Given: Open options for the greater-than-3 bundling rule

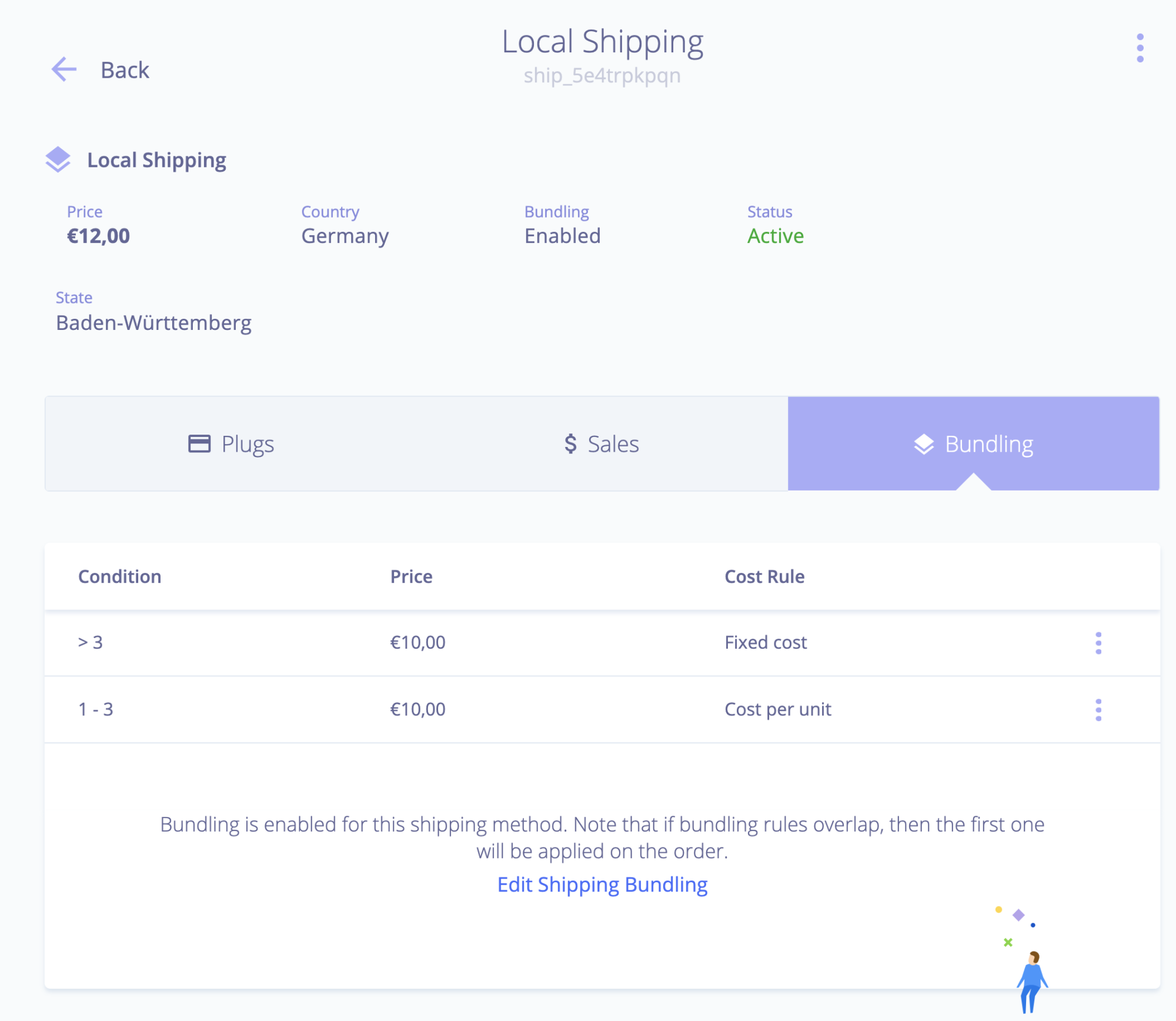Looking at the screenshot, I should [1098, 642].
